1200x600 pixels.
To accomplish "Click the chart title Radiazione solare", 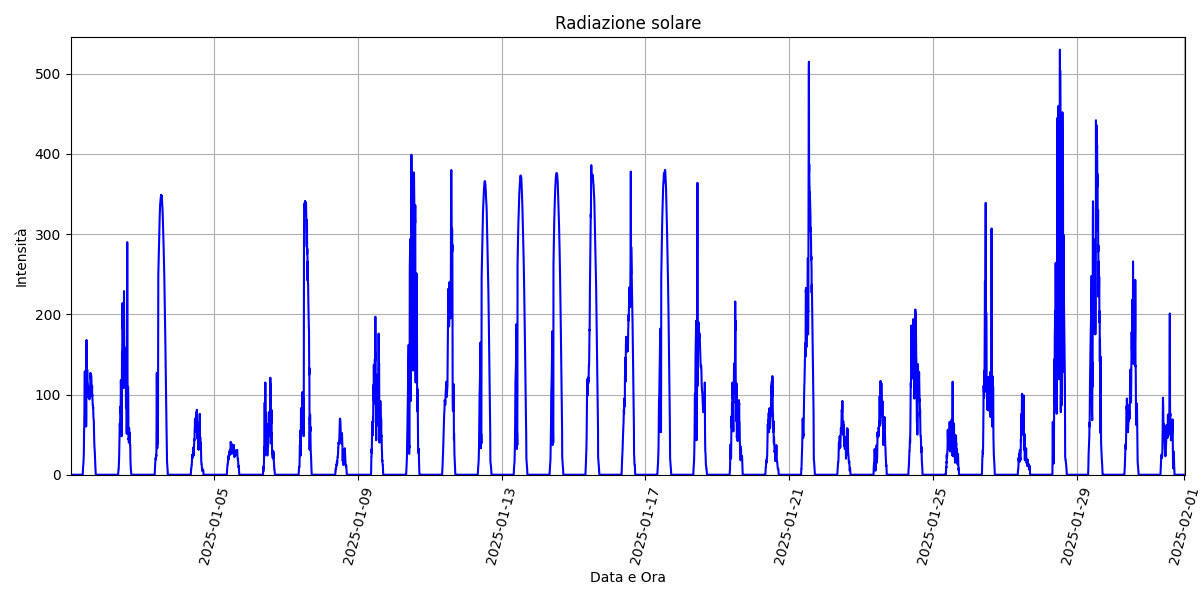I will (628, 23).
